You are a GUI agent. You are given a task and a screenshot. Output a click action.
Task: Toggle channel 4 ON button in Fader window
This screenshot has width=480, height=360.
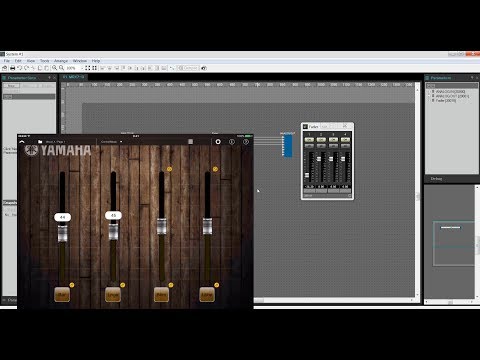pos(345,140)
